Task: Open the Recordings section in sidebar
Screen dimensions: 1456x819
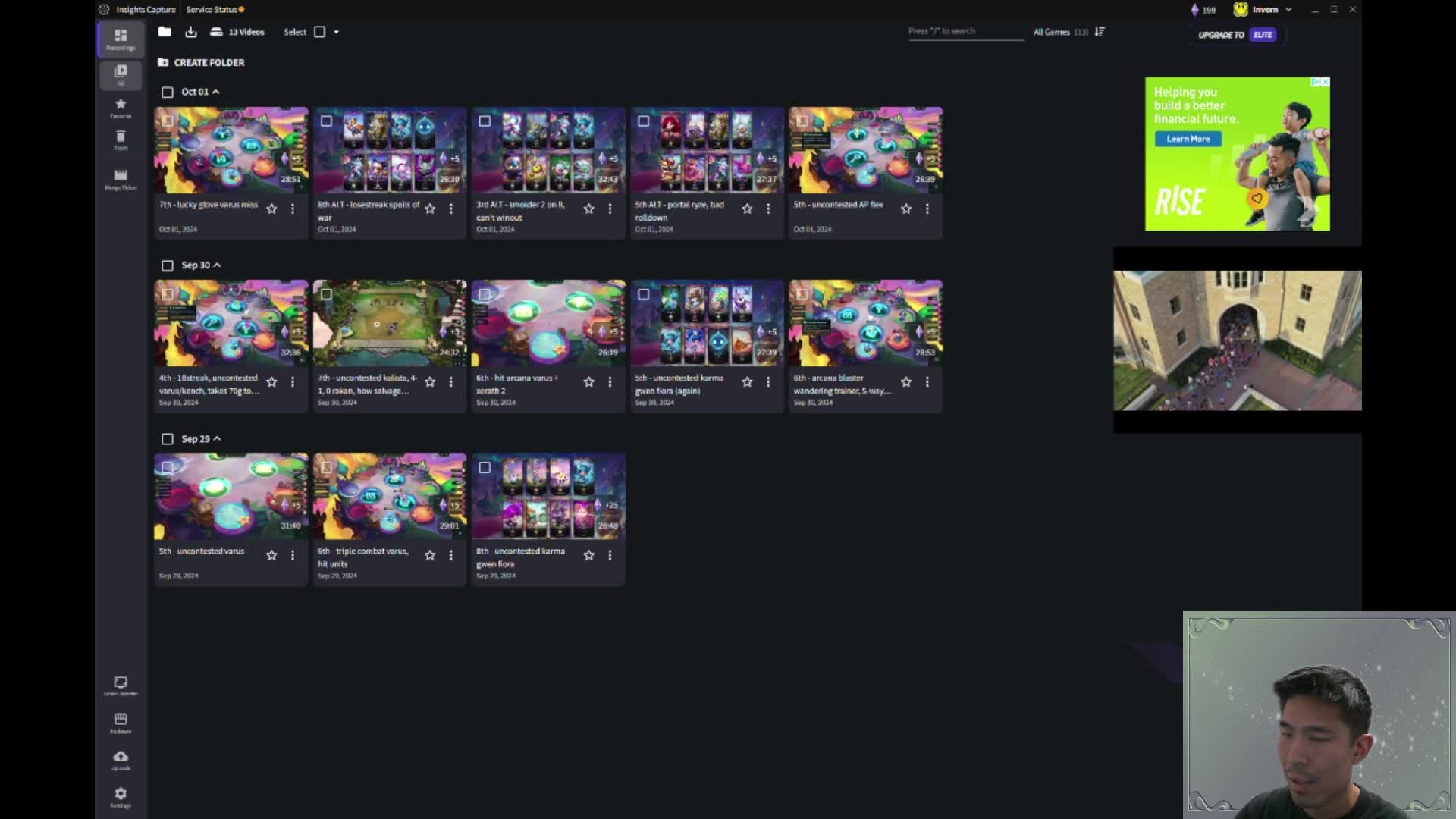Action: click(121, 39)
